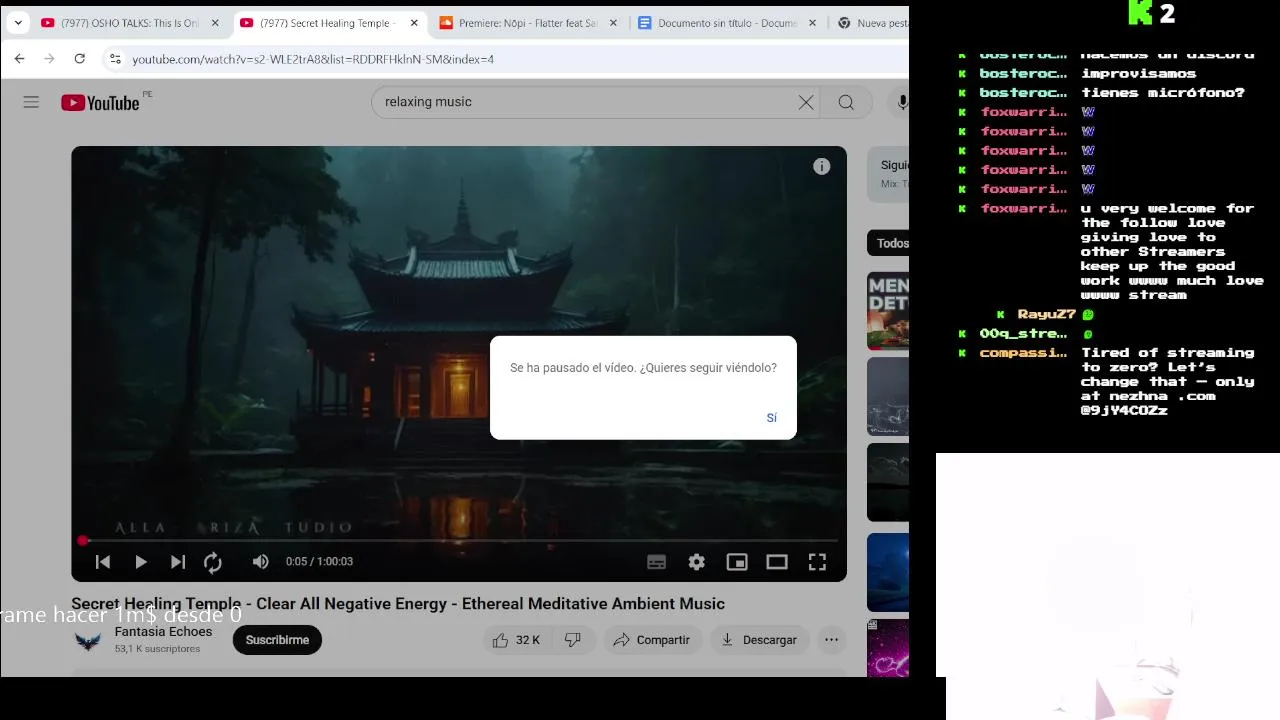The image size is (1280, 720).
Task: Skip to the next video
Action: 178,562
